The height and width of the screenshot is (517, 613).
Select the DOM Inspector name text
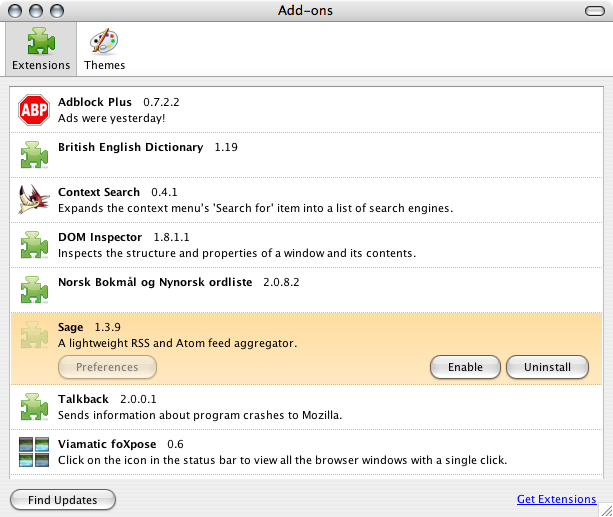pos(100,237)
